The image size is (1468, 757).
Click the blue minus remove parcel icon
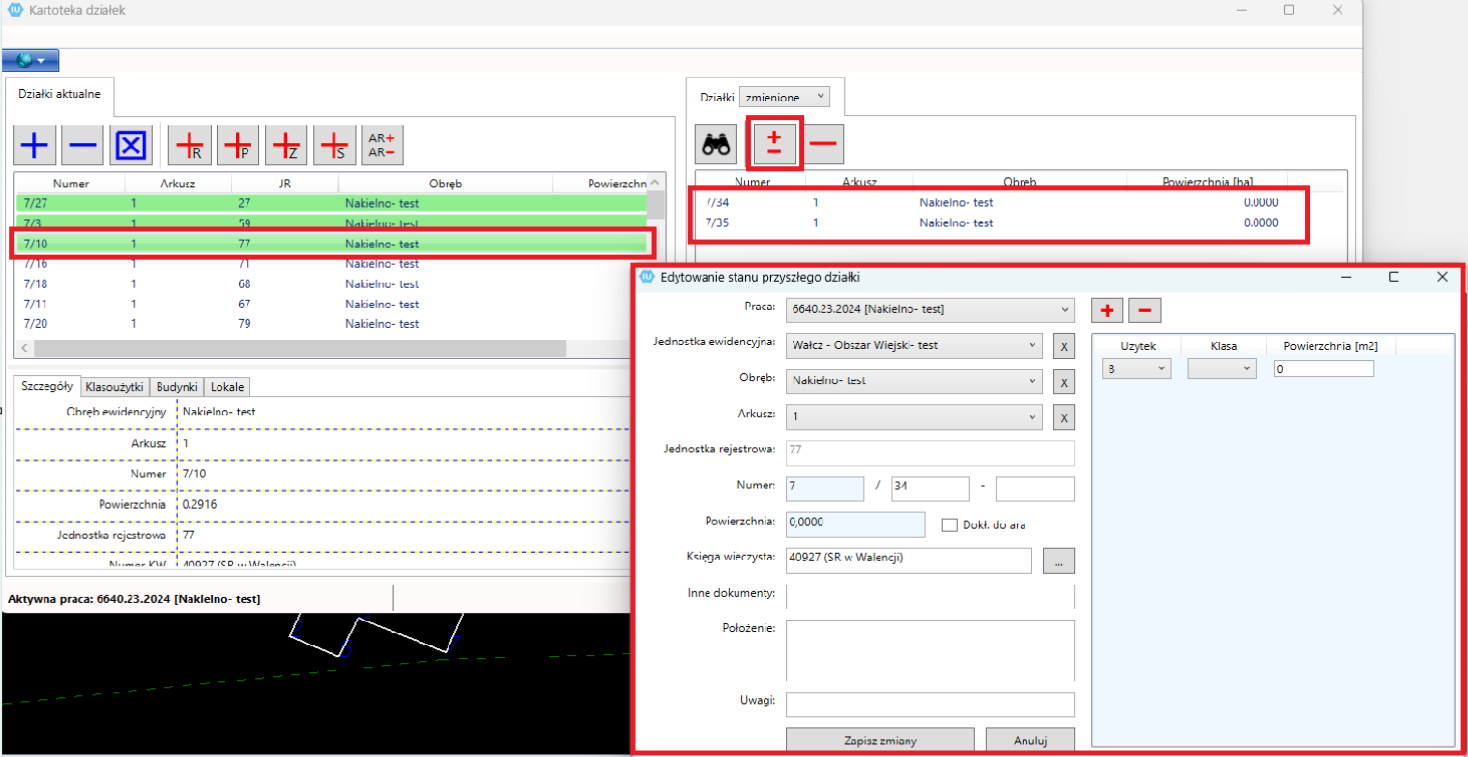click(x=83, y=146)
